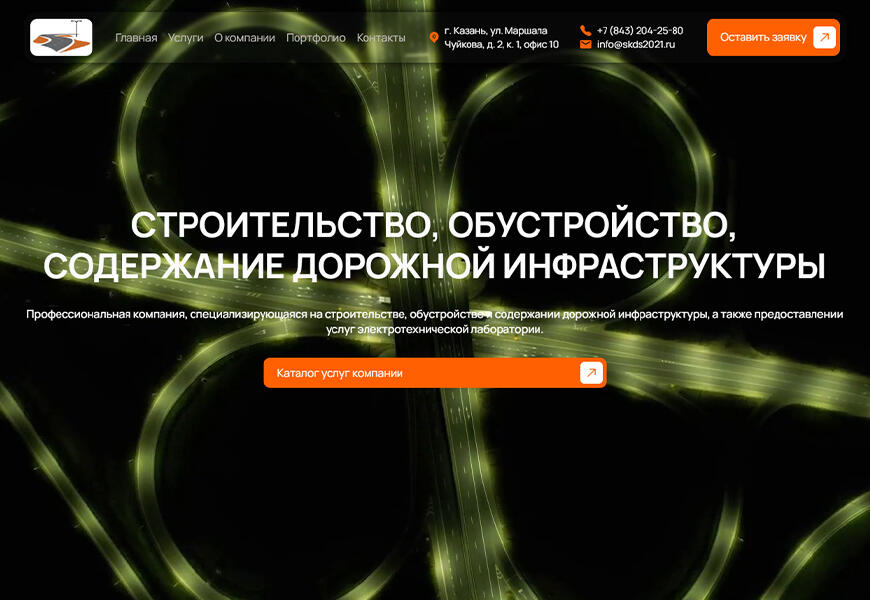Go to the Услуги section
Viewport: 870px width, 600px height.
click(x=185, y=38)
